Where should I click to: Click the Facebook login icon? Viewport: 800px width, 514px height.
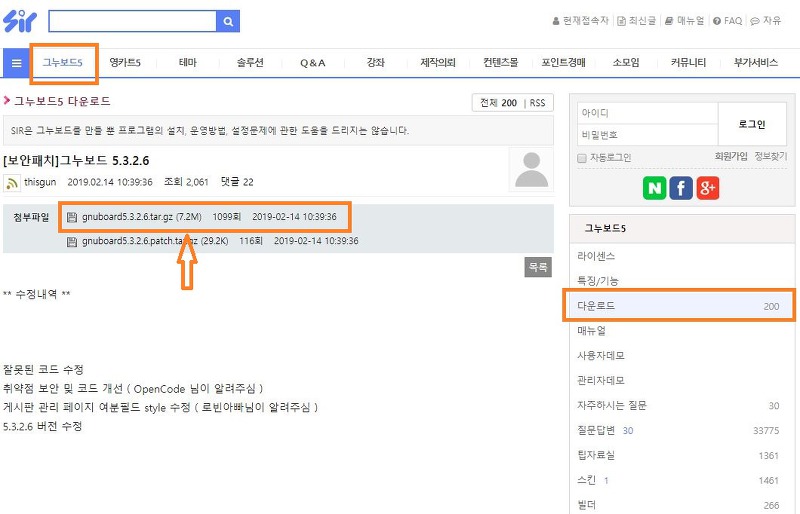tap(681, 188)
